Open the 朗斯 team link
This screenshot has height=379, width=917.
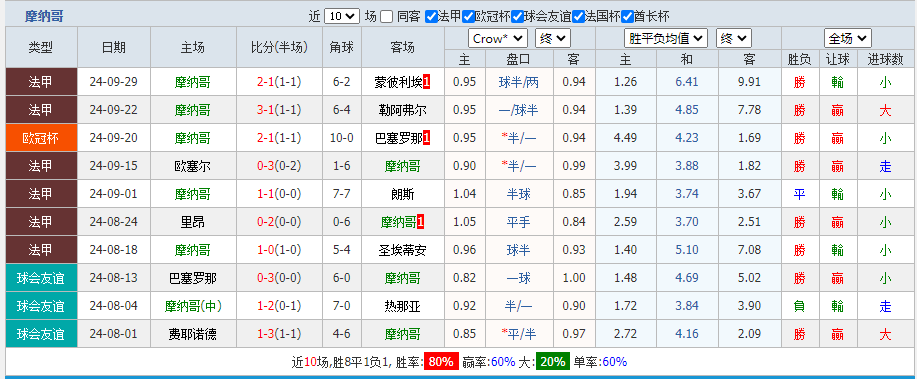point(402,194)
